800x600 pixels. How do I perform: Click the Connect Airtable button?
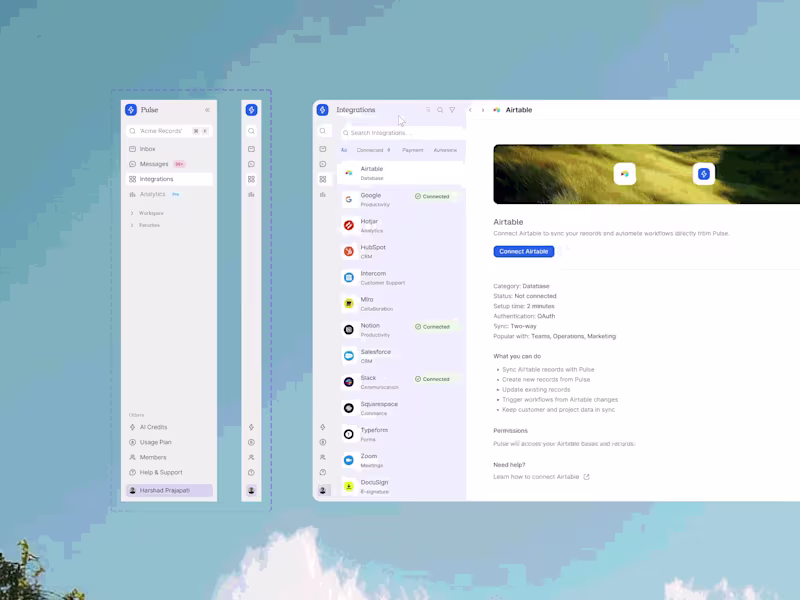(x=523, y=252)
